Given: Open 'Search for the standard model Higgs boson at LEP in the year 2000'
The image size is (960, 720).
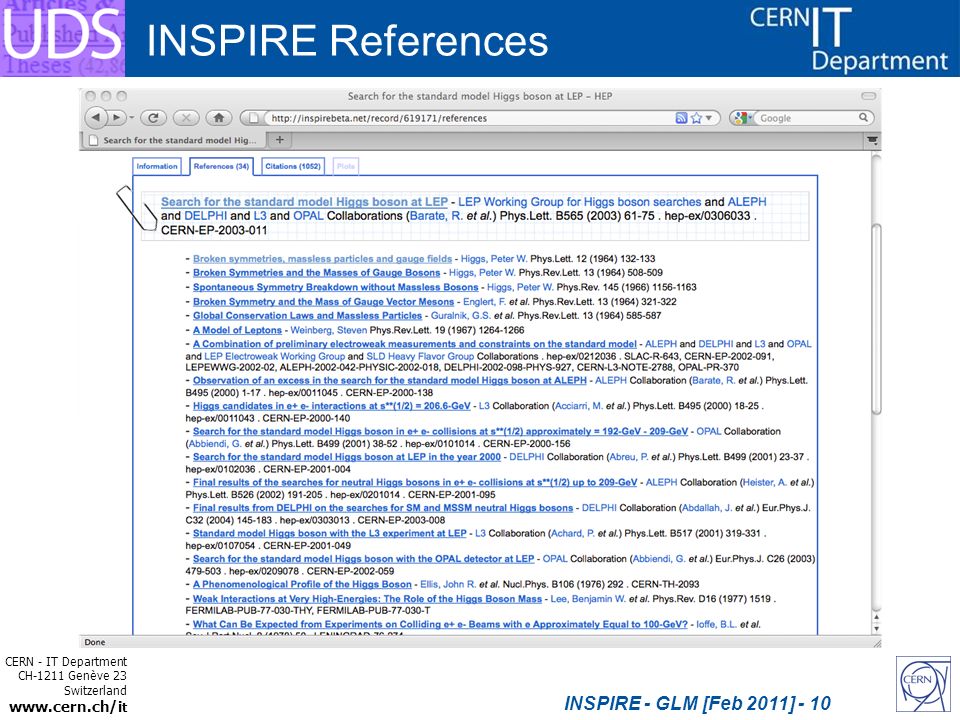Looking at the screenshot, I should tap(347, 456).
